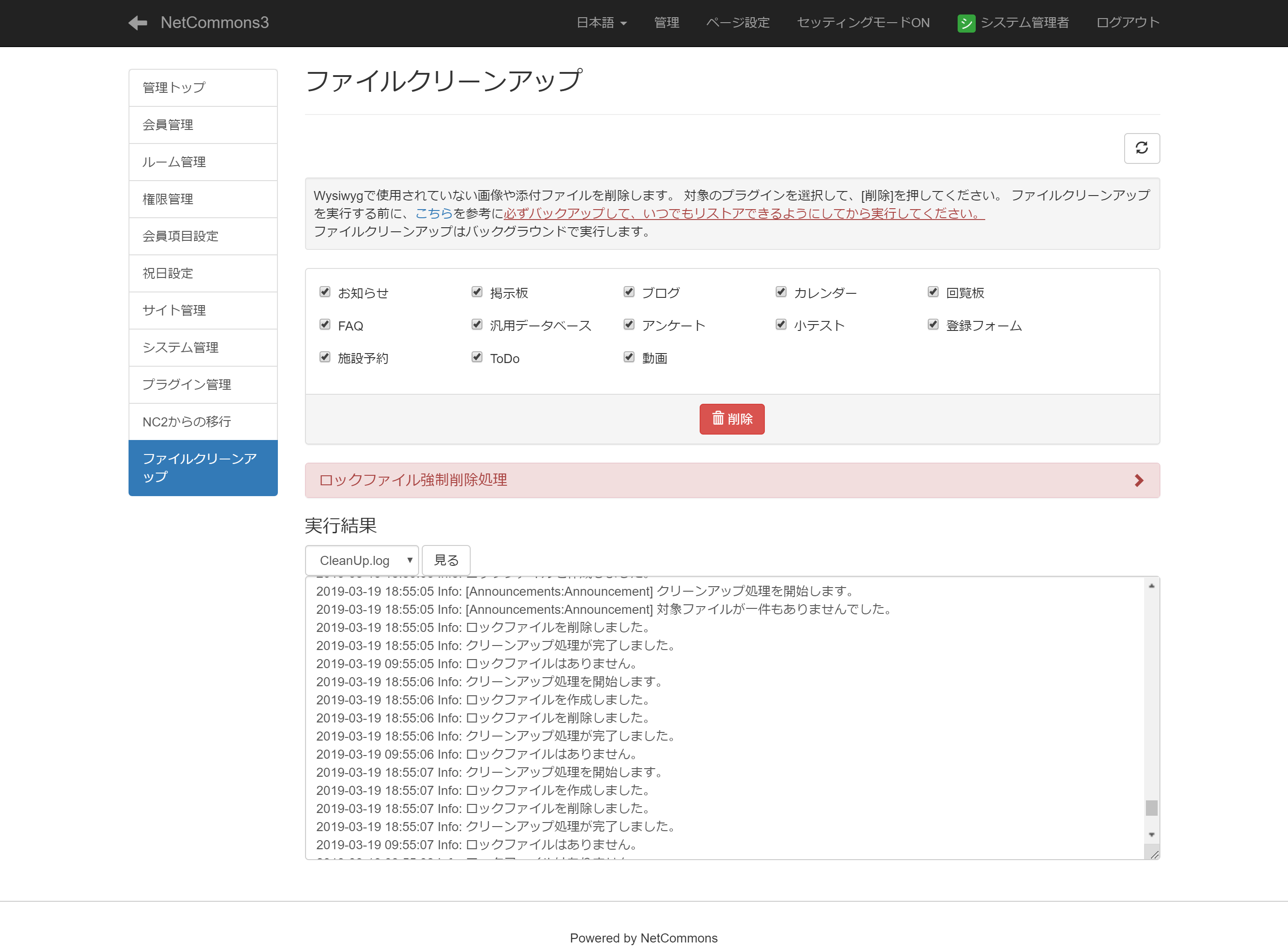Click the log scrollbar thumb
Image resolution: width=1288 pixels, height=947 pixels.
(1152, 808)
